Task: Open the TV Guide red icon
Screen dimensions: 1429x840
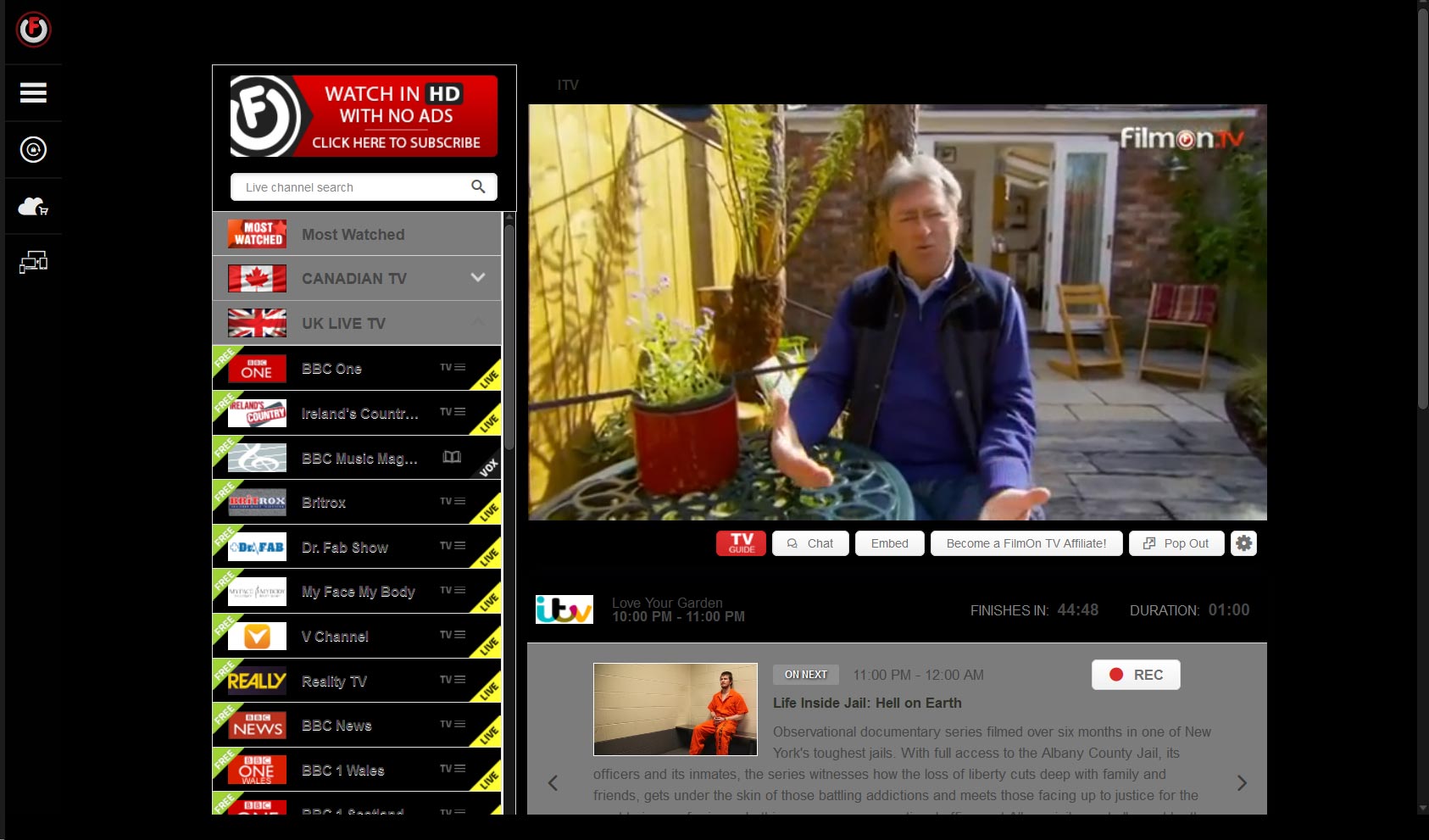Action: pyautogui.click(x=741, y=543)
